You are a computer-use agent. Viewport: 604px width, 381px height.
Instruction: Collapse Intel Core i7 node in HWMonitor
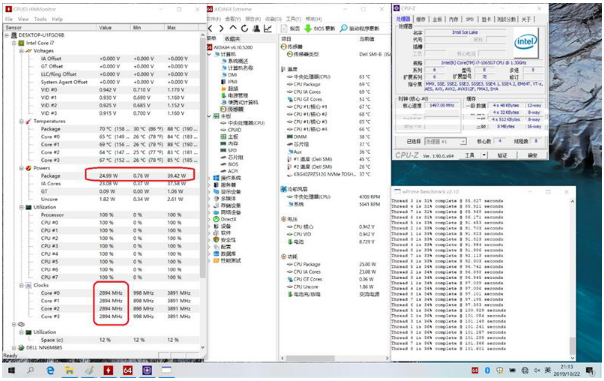[x=14, y=43]
